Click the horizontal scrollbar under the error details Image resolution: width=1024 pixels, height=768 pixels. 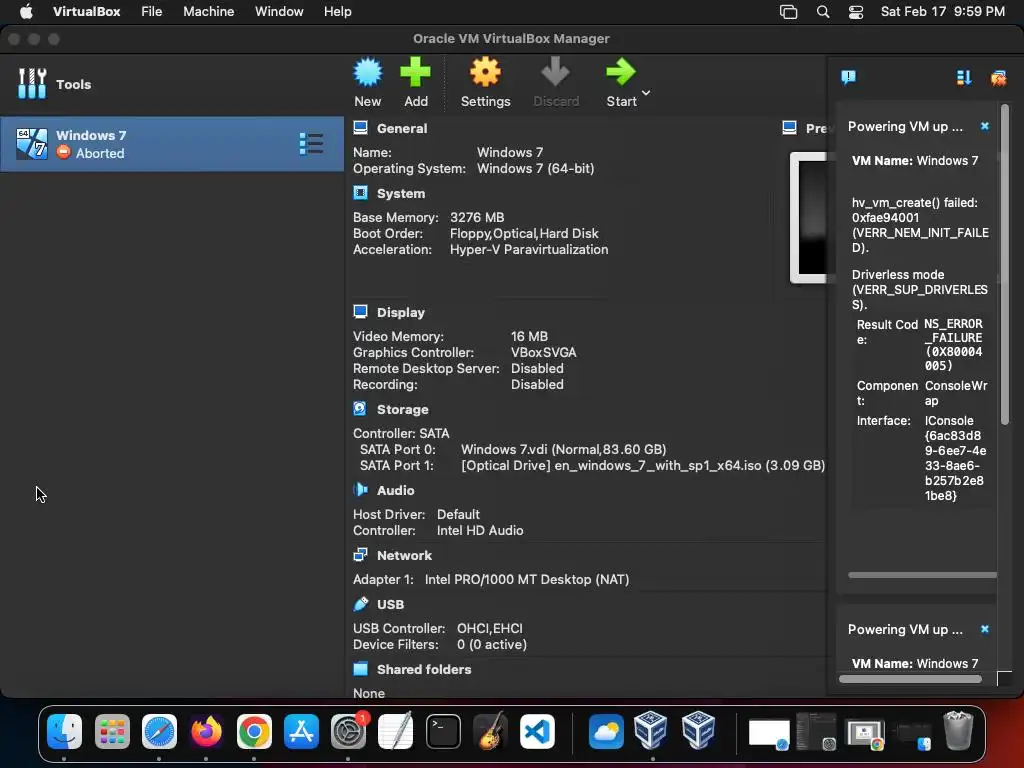tap(922, 575)
